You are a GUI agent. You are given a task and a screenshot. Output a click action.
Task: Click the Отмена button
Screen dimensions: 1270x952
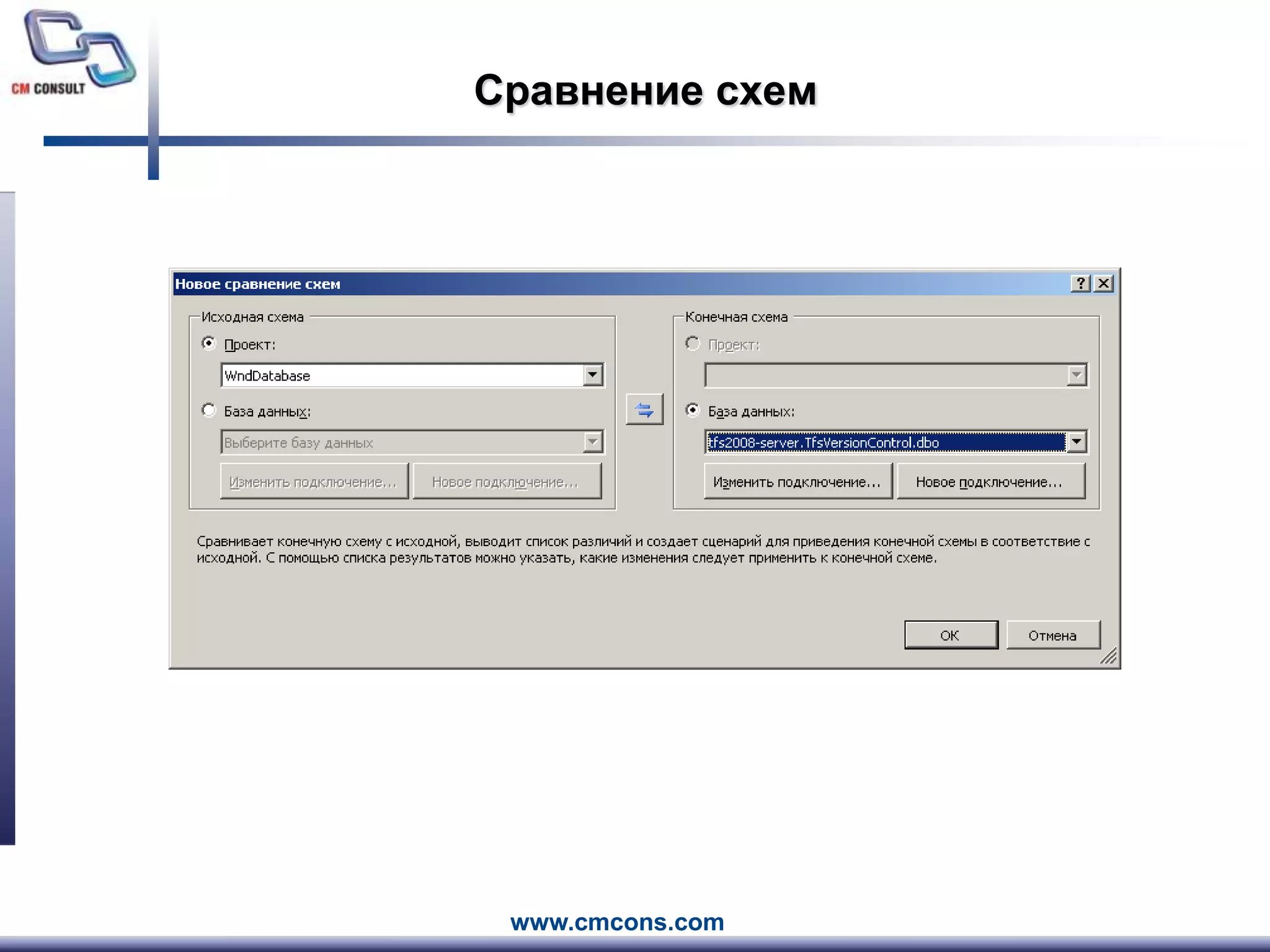[1053, 635]
